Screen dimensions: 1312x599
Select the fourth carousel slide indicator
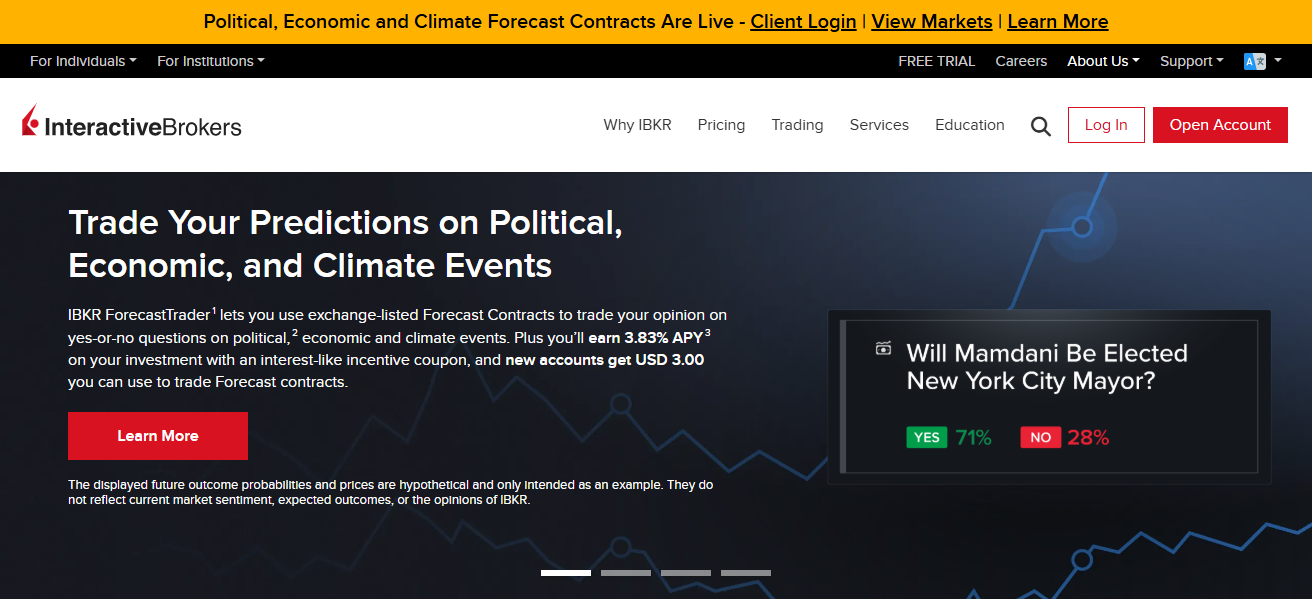tap(746, 573)
